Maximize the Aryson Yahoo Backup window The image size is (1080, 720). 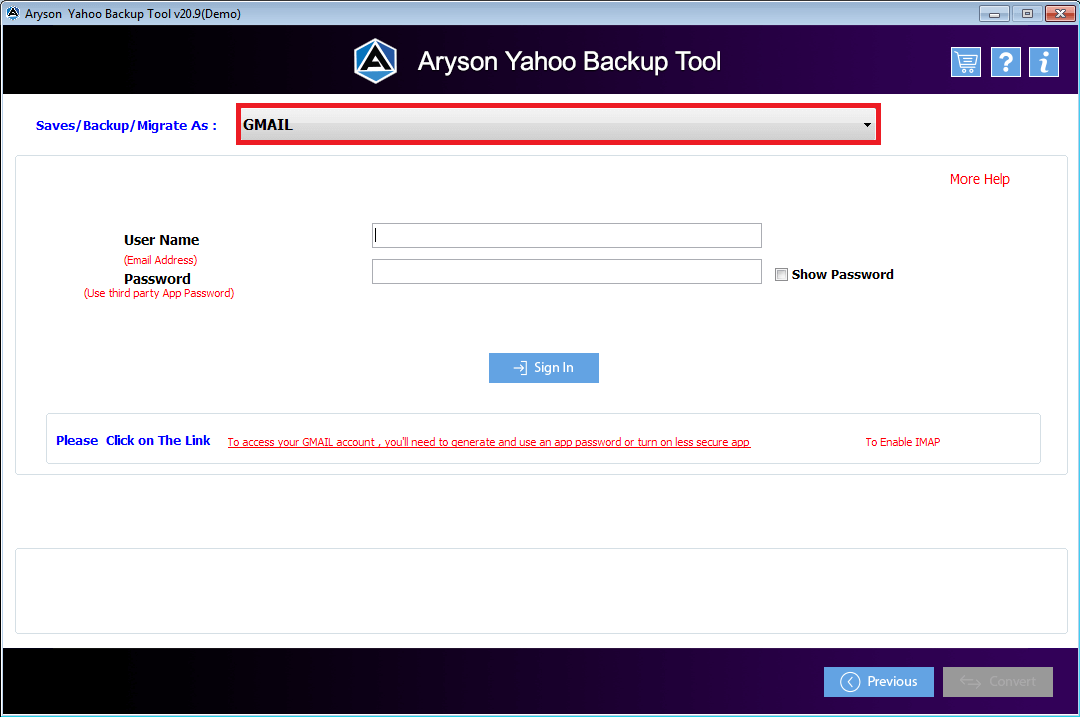tap(1027, 13)
